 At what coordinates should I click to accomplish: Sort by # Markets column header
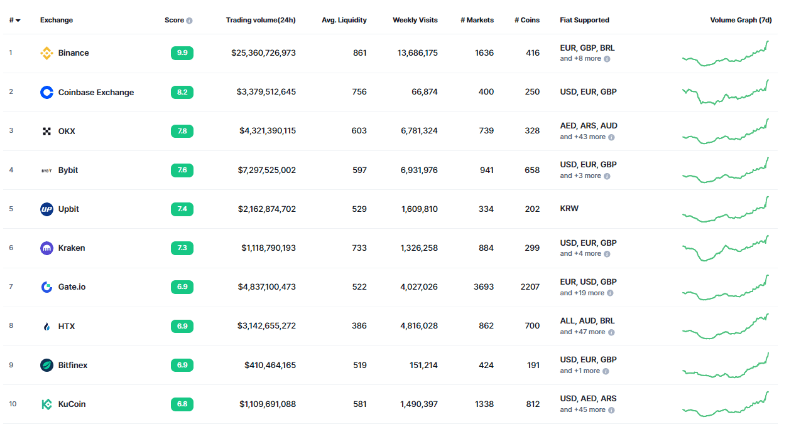point(477,20)
